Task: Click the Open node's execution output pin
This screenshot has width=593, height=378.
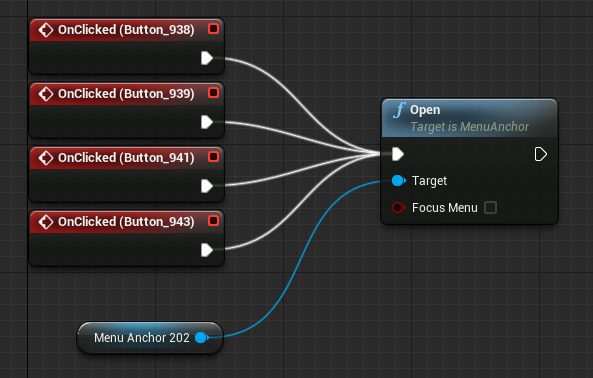Action: click(540, 154)
